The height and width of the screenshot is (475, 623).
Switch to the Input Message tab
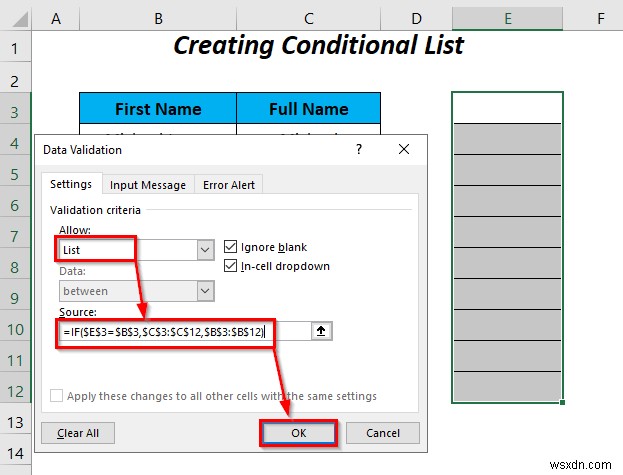[148, 185]
